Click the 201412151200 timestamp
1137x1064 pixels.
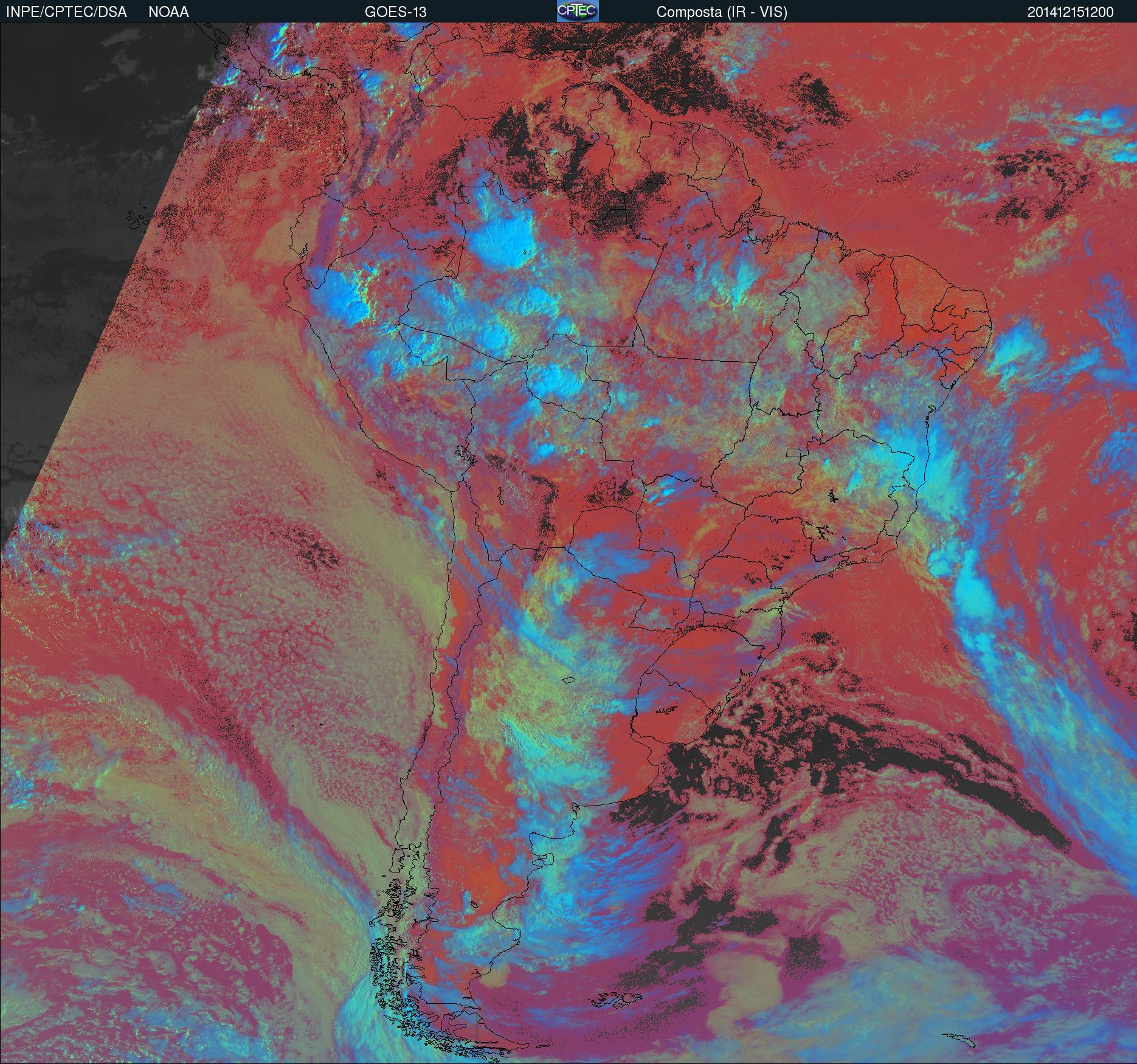coord(1071,12)
